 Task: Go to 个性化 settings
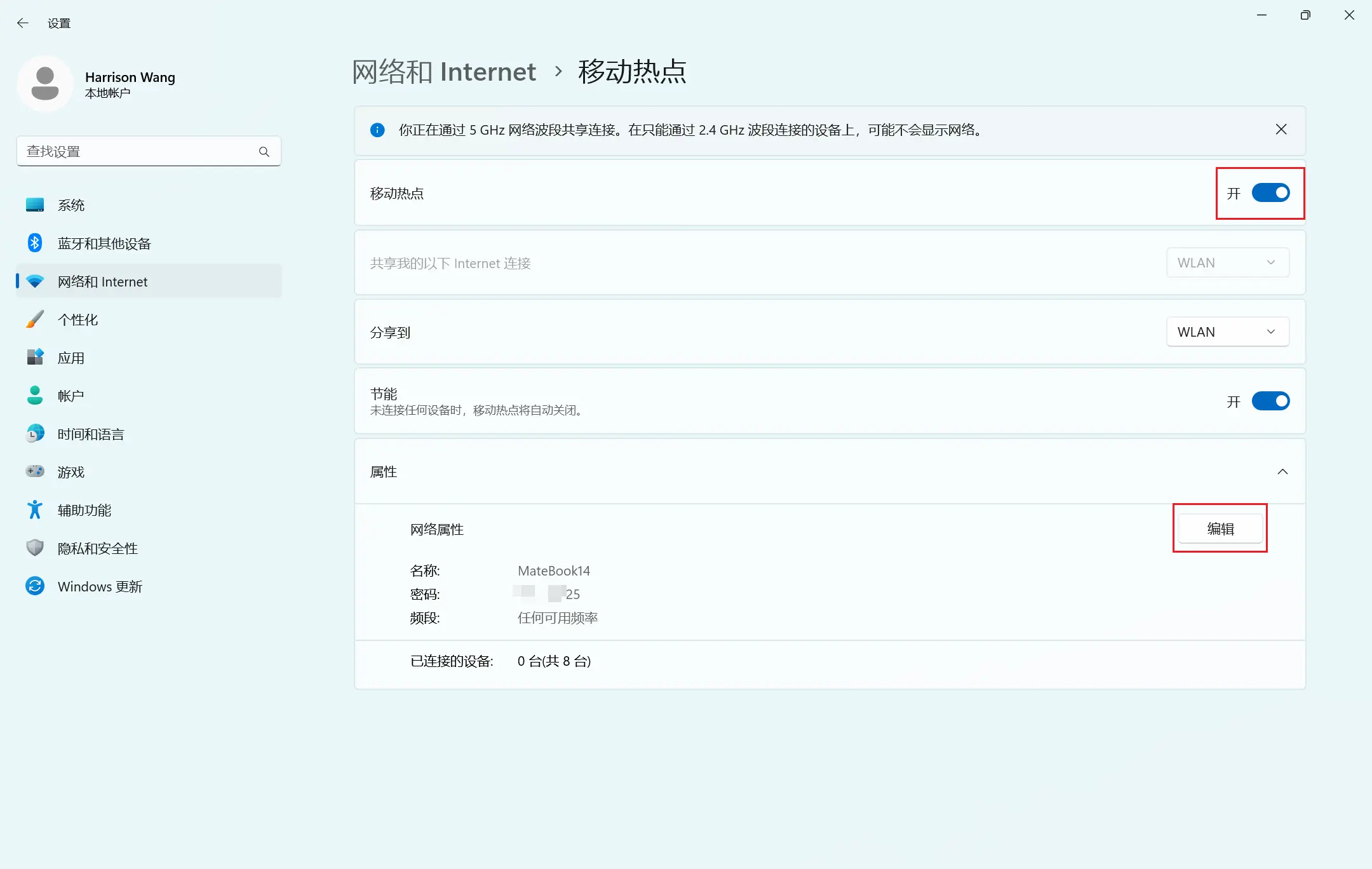click(149, 320)
